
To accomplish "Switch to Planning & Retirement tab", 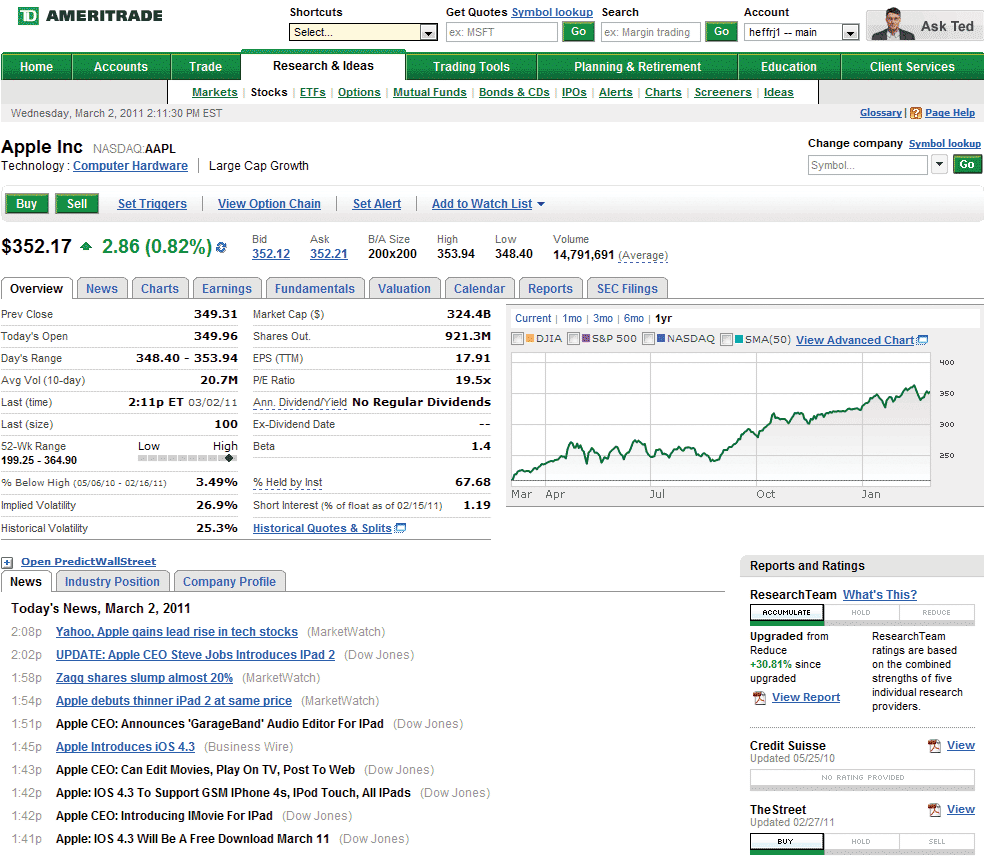I will tap(638, 67).
